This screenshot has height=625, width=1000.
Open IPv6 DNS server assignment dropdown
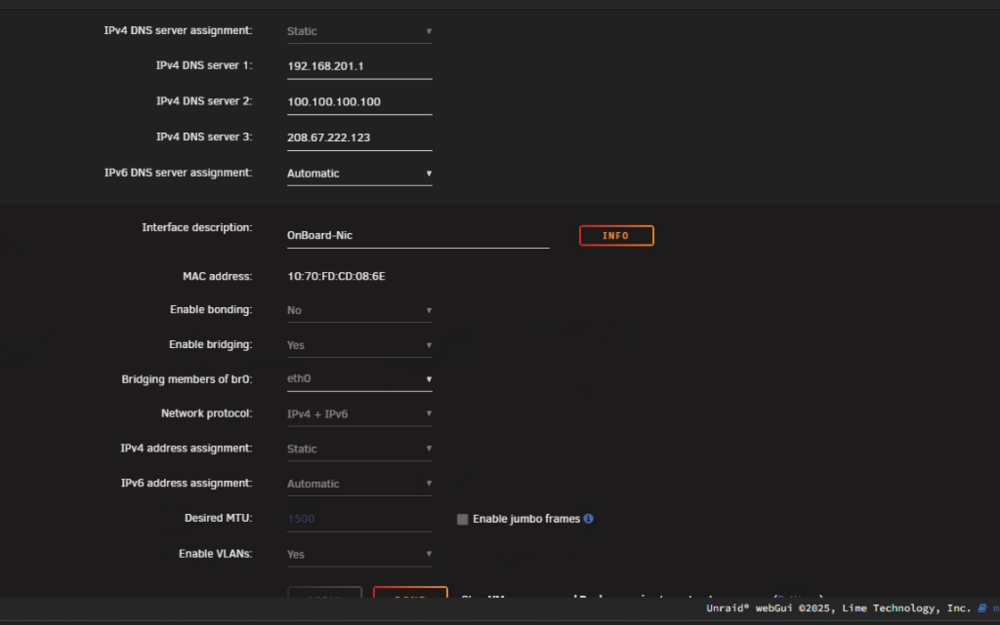(x=360, y=173)
